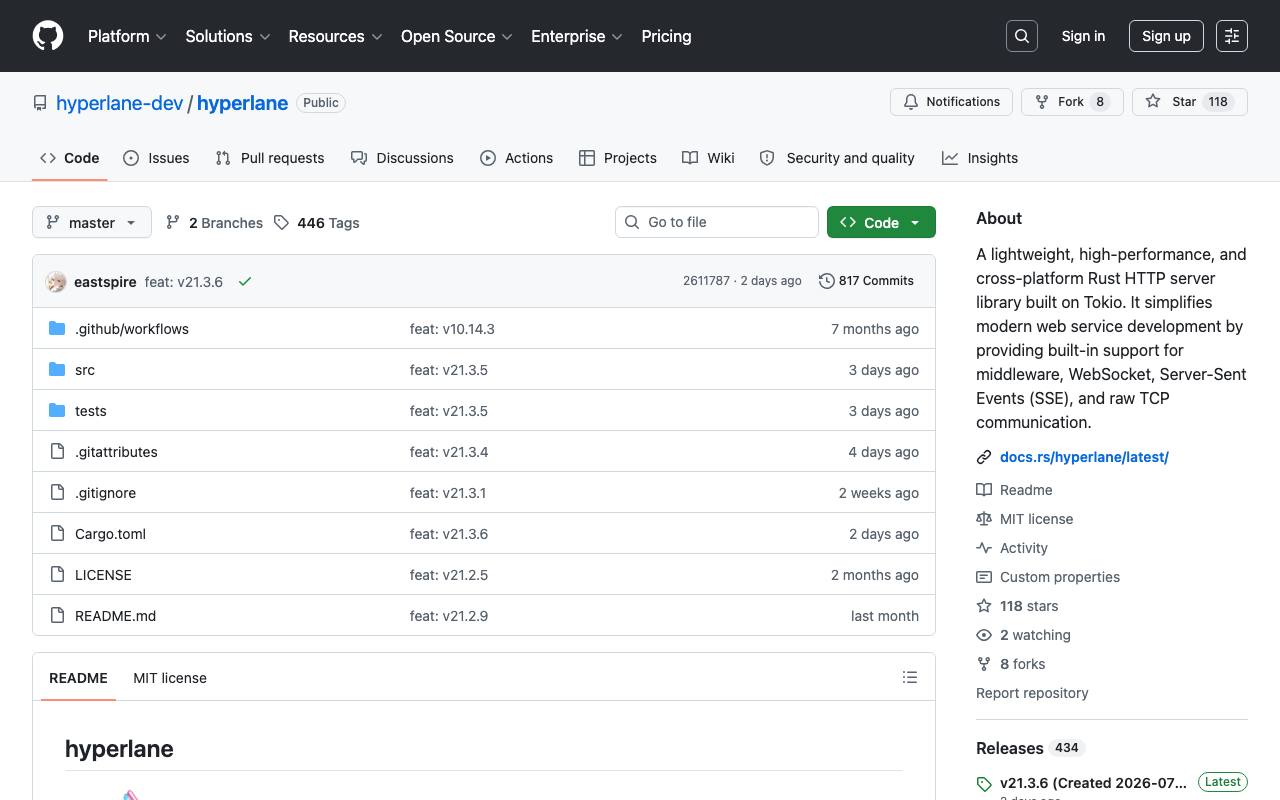
Task: Click commit hash 2611787
Action: pos(706,281)
